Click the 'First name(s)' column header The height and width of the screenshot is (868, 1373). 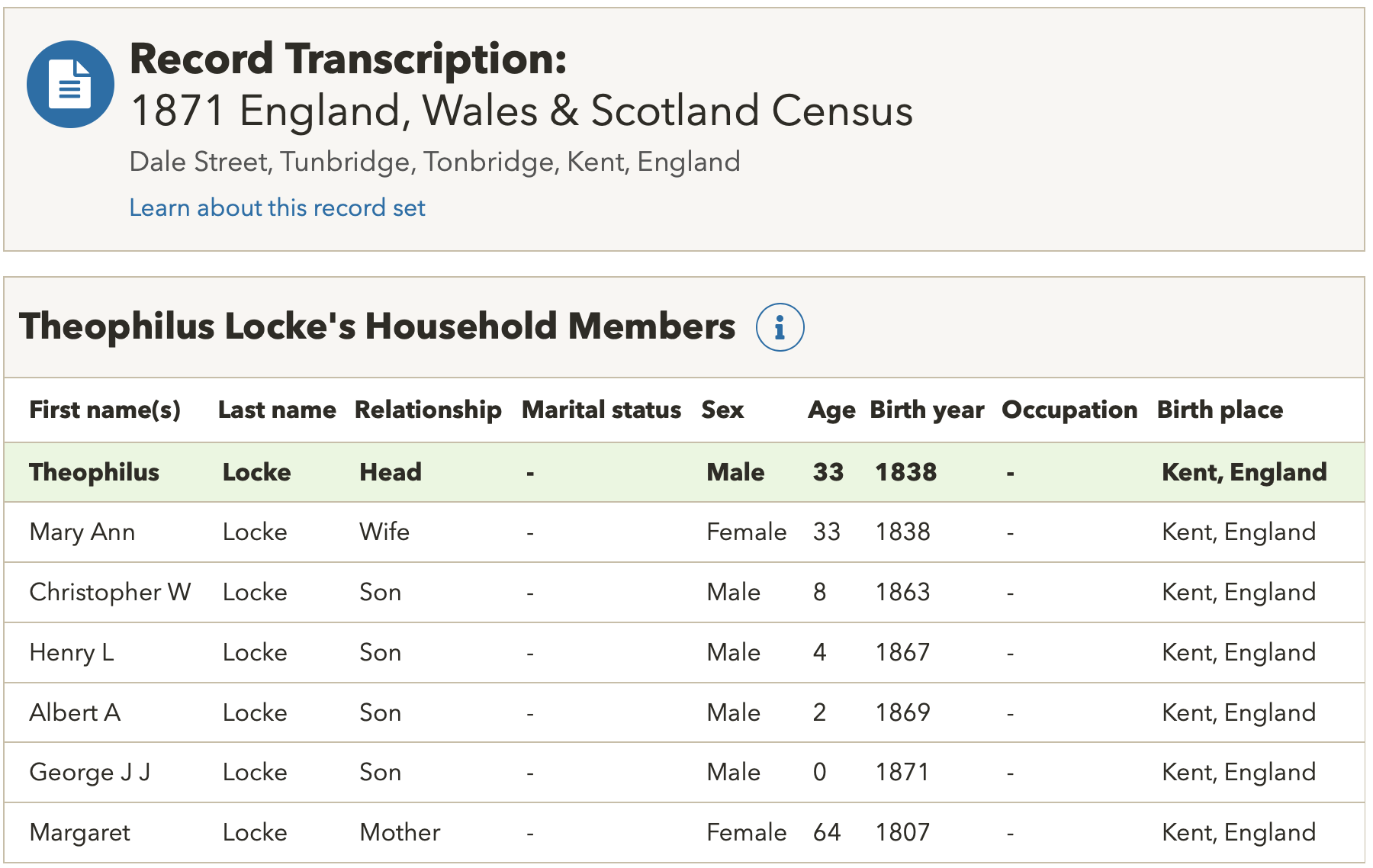click(105, 410)
